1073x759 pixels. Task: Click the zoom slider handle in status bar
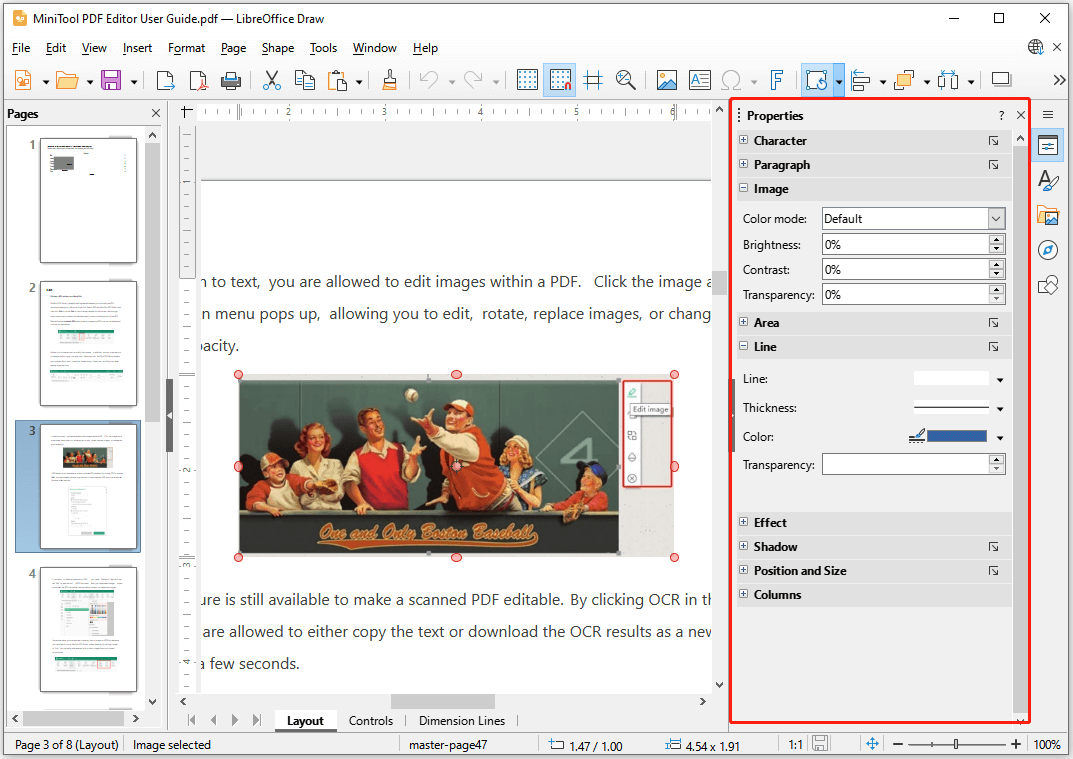956,744
